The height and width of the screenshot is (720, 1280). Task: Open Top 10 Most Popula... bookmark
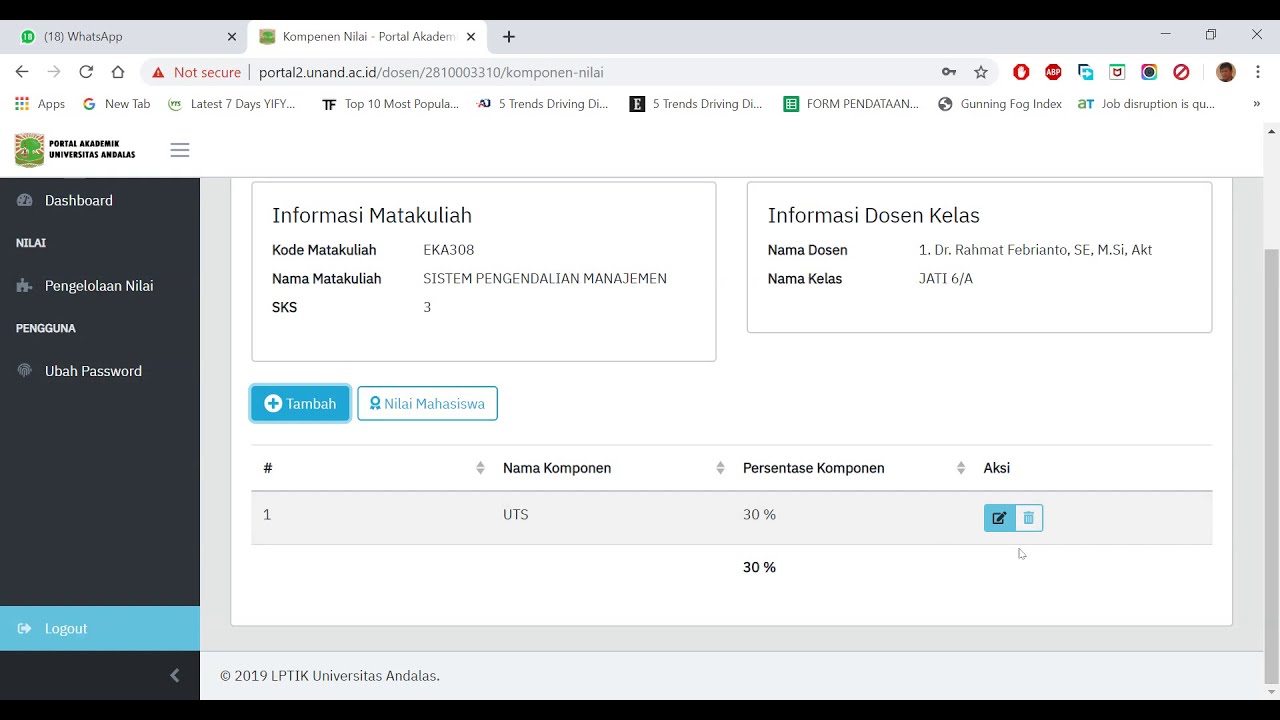click(x=391, y=104)
